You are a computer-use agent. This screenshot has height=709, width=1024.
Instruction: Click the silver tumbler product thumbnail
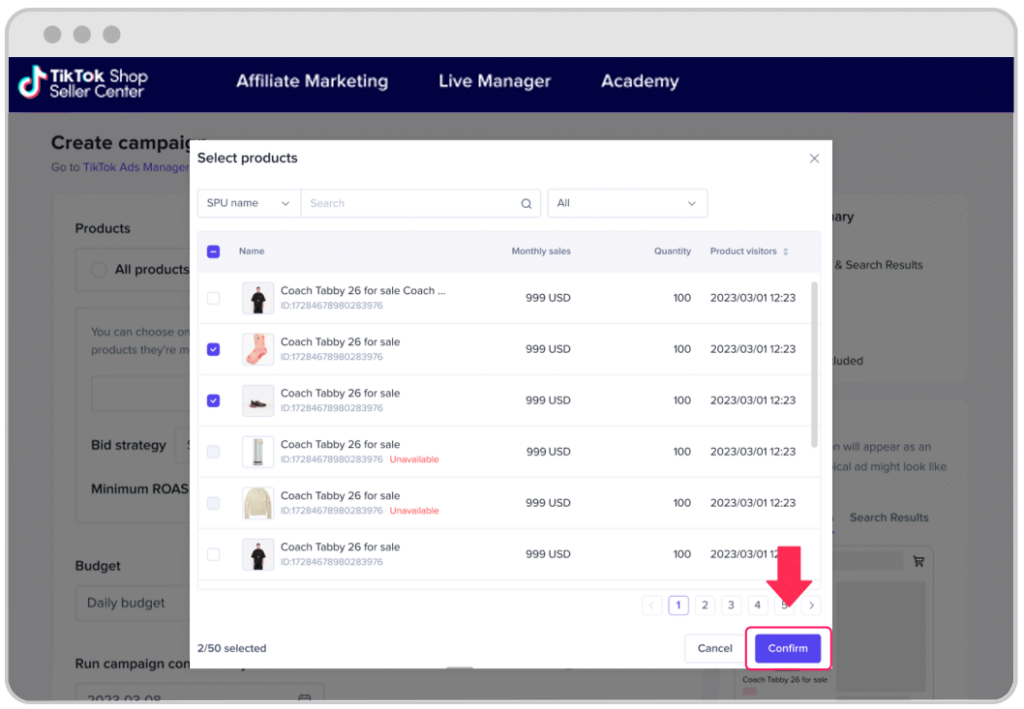(x=258, y=452)
